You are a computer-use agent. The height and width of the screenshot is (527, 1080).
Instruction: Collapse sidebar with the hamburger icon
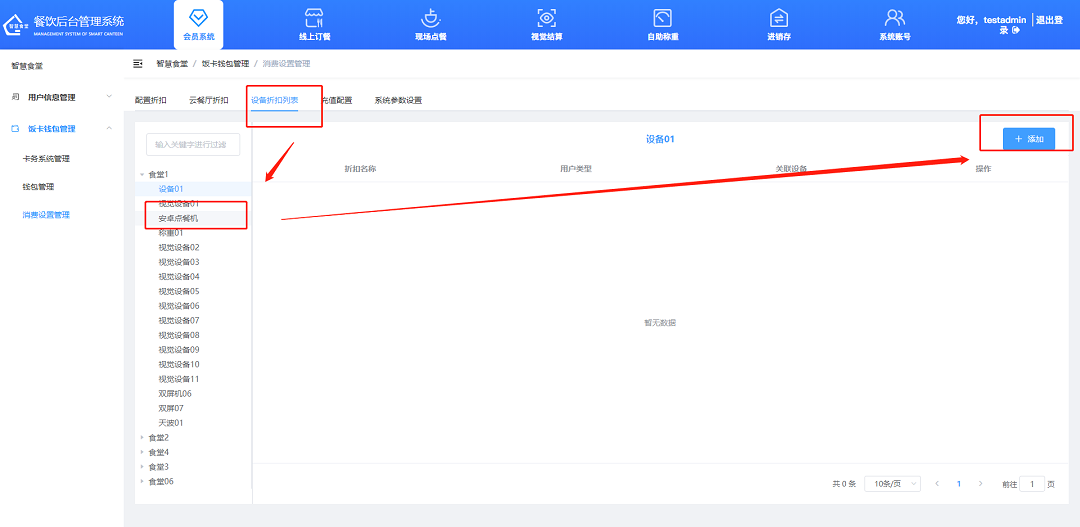[138, 63]
